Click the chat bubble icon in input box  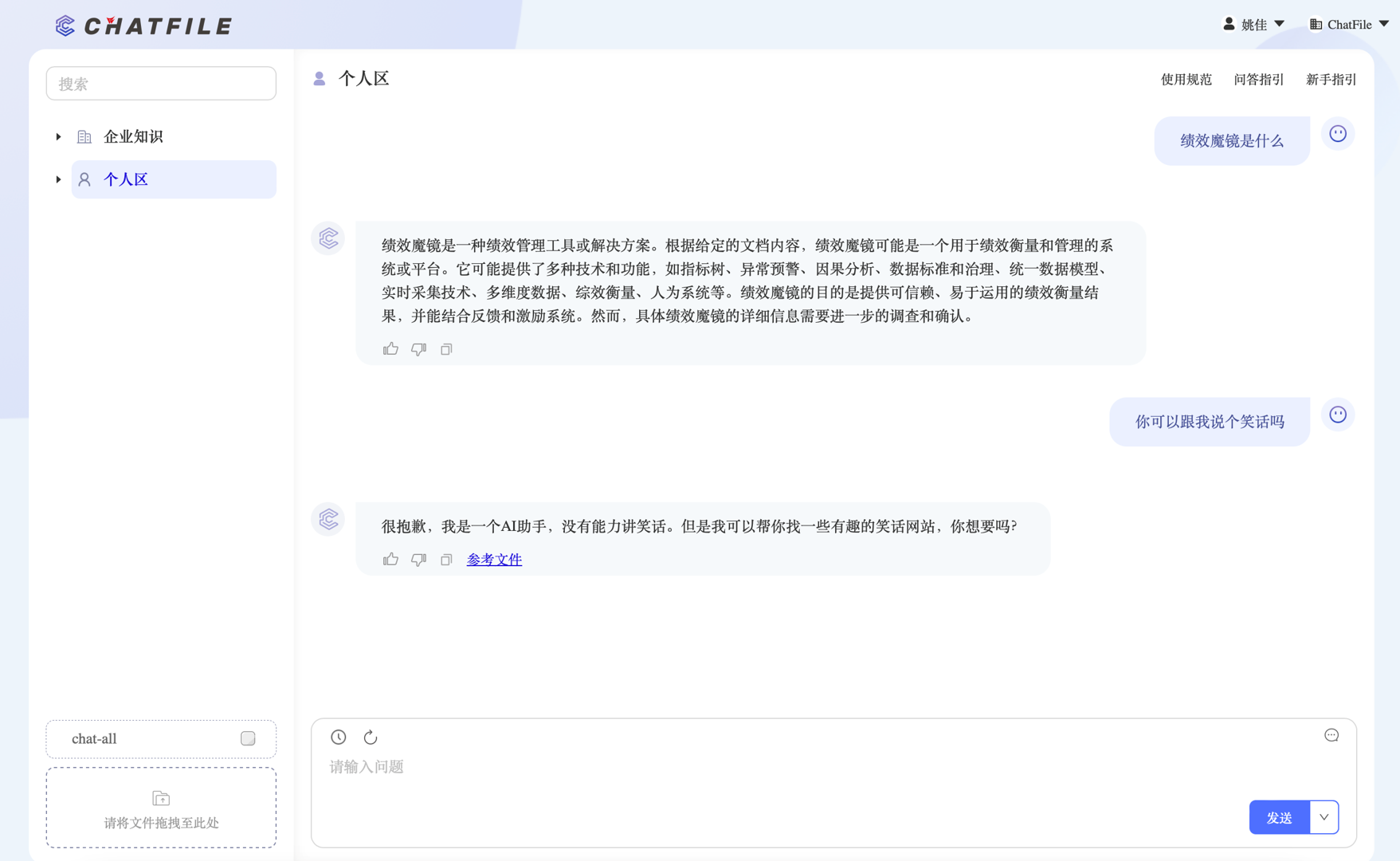tap(1331, 735)
